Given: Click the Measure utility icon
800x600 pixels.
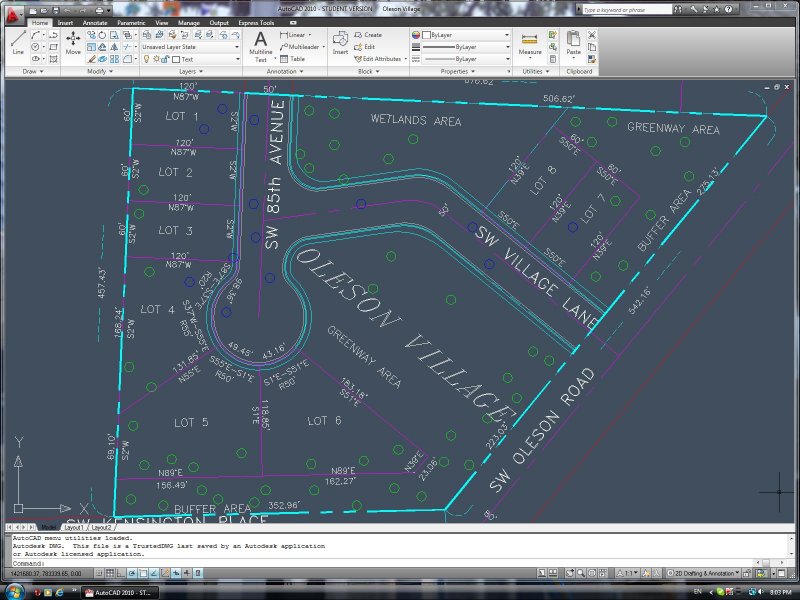Looking at the screenshot, I should [530, 43].
